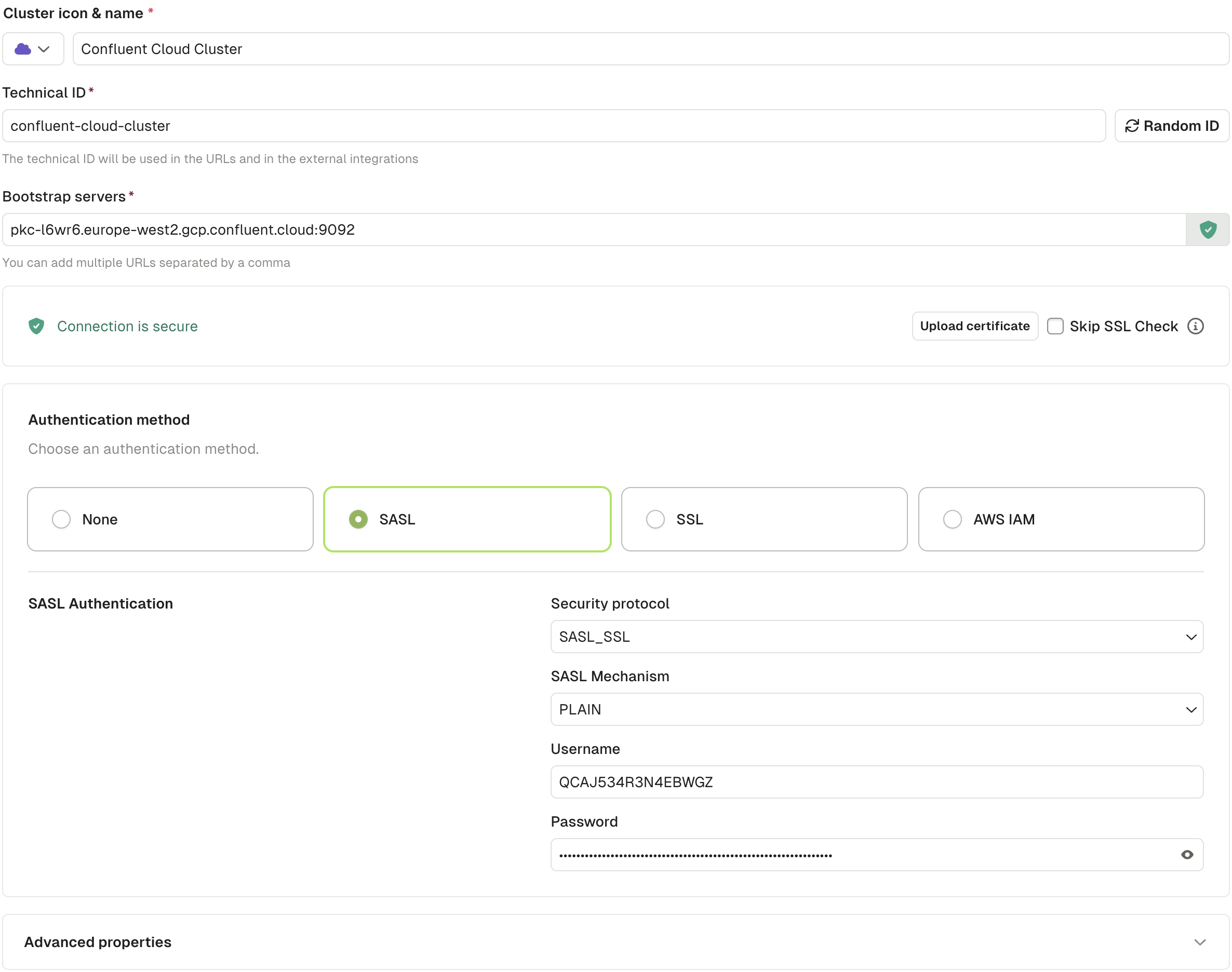Click the Upload certificate button

(x=975, y=326)
